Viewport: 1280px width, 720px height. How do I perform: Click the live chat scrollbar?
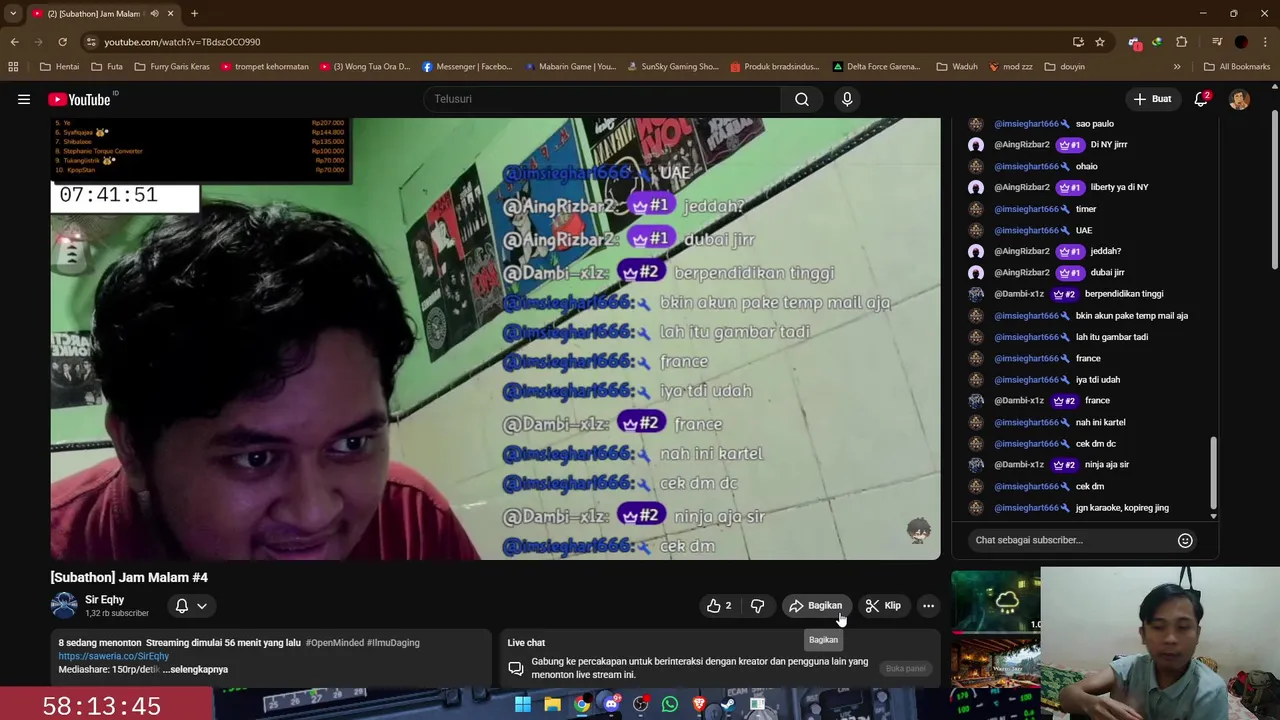pyautogui.click(x=1214, y=472)
